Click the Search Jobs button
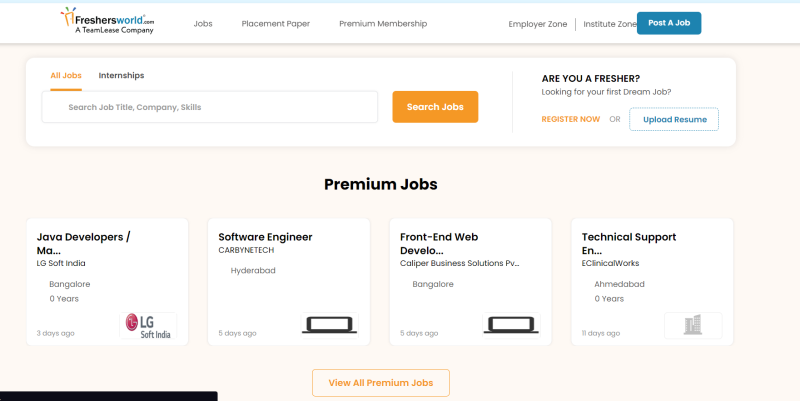800x401 pixels. coord(435,107)
